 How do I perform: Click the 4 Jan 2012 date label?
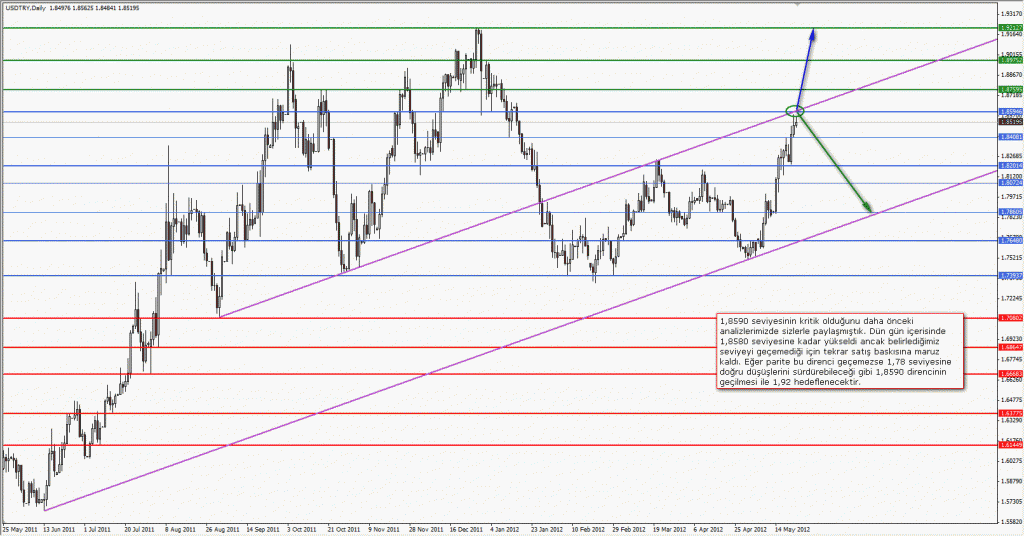505,529
